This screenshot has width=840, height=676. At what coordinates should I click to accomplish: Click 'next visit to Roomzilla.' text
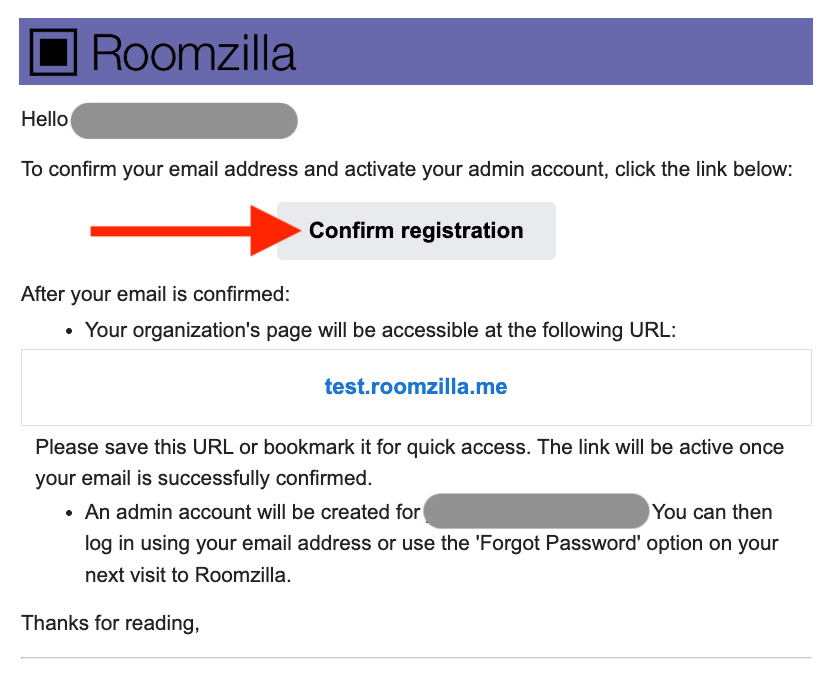[187, 575]
